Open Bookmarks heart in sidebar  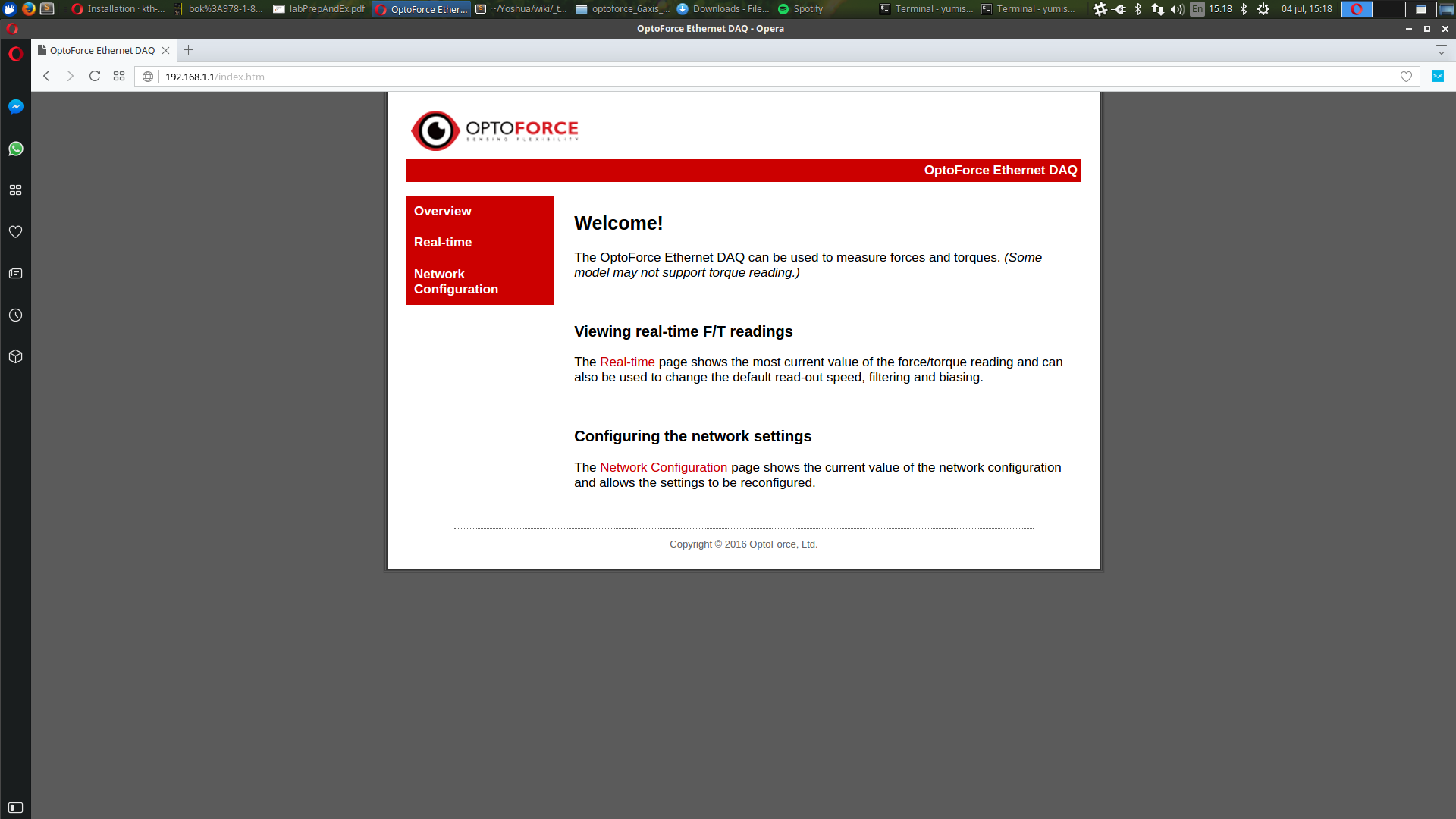pos(15,232)
